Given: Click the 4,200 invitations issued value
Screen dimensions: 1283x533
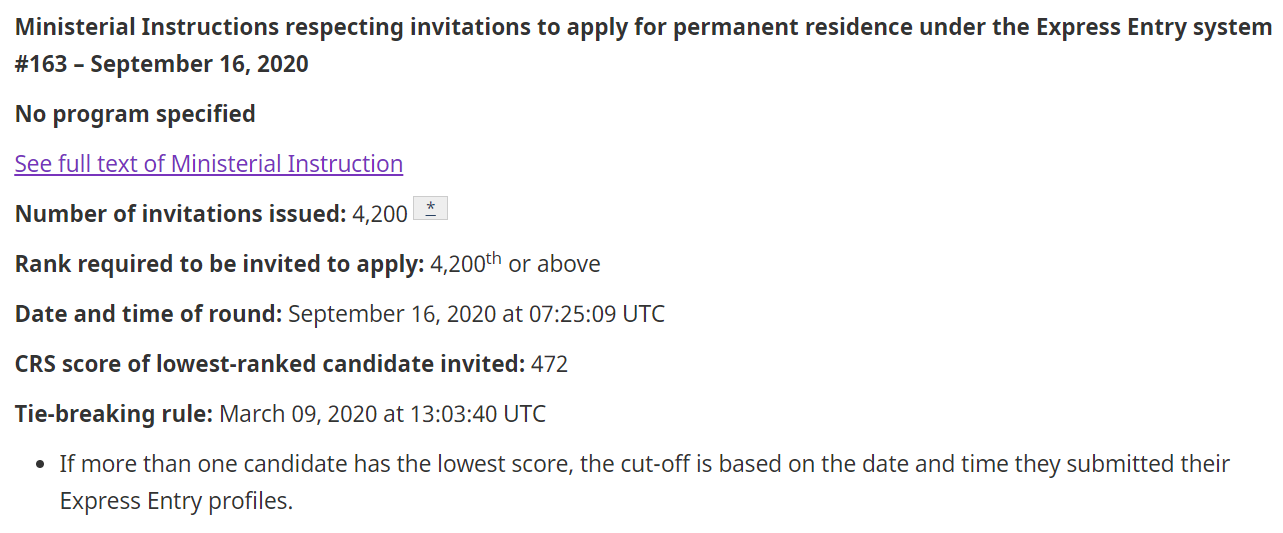Looking at the screenshot, I should [x=380, y=214].
